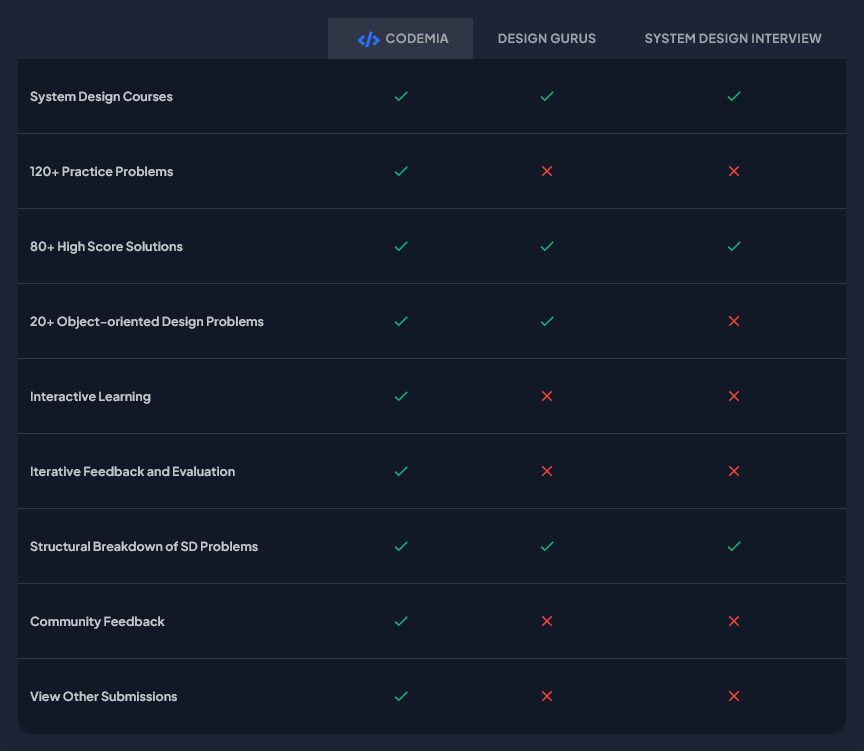Viewport: 864px width, 751px height.
Task: Click the Codemia code-bracket logo icon
Action: click(368, 39)
